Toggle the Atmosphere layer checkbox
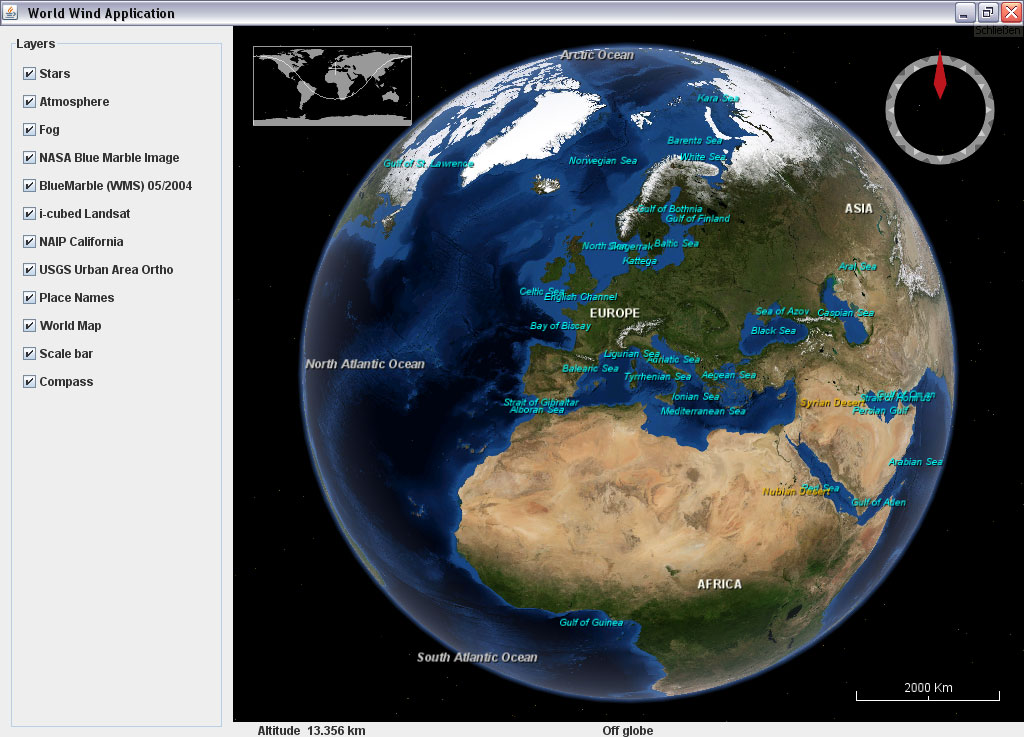1024x737 pixels. click(29, 102)
